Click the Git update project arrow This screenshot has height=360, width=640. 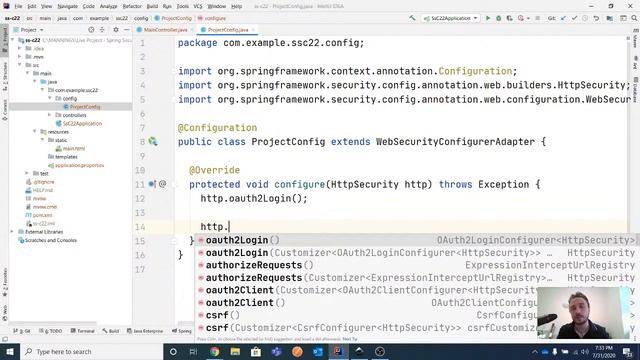pyautogui.click(x=563, y=18)
